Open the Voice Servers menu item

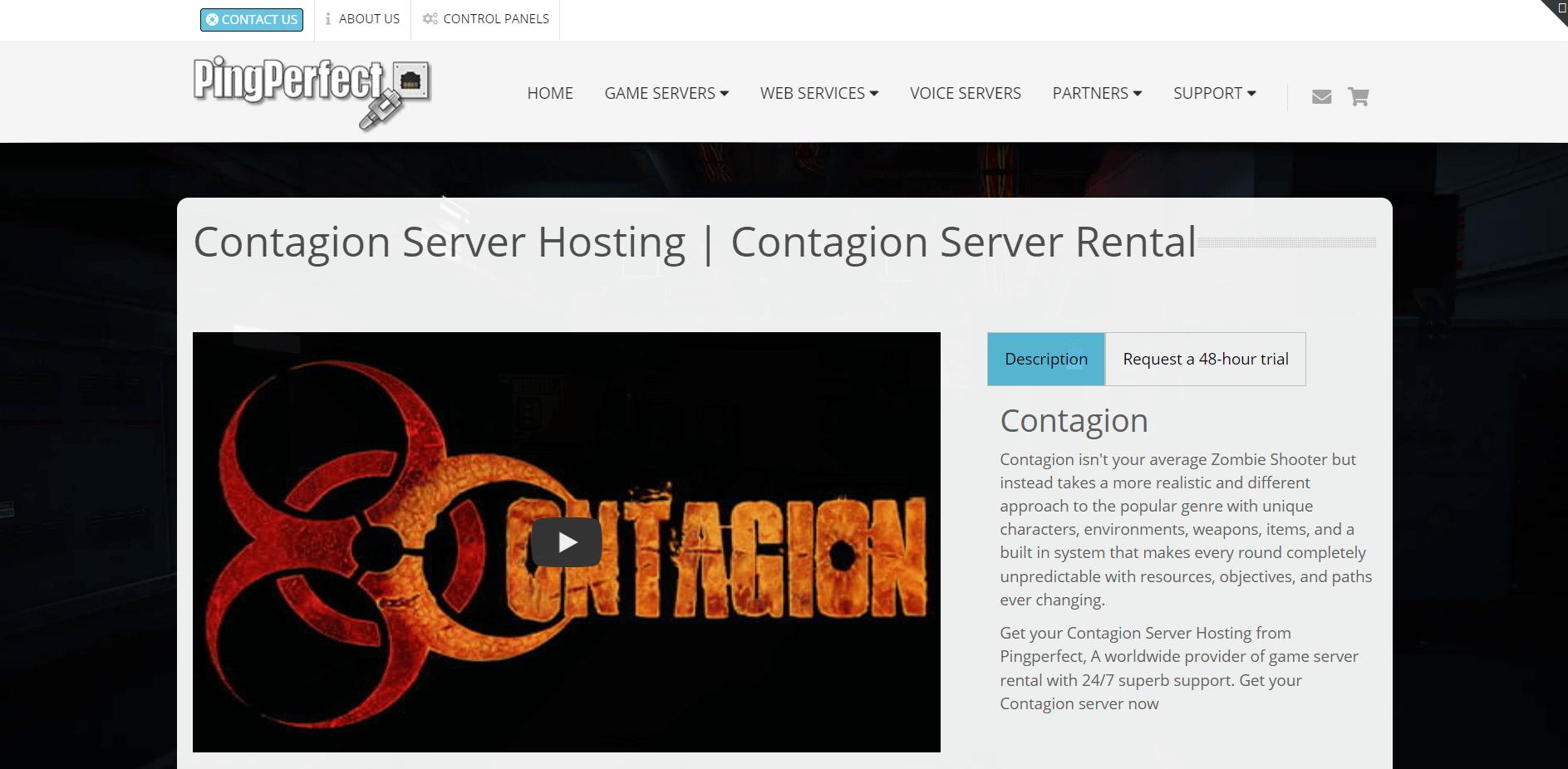pos(966,93)
